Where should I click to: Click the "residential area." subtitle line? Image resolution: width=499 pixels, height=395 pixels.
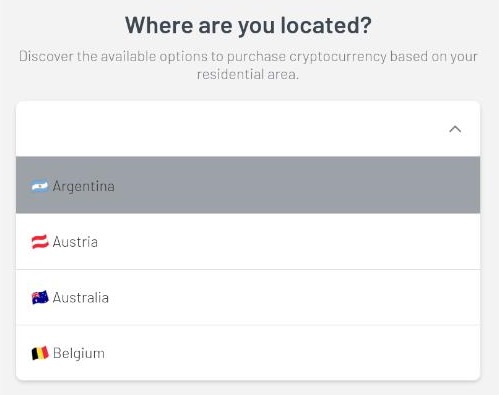coord(248,74)
